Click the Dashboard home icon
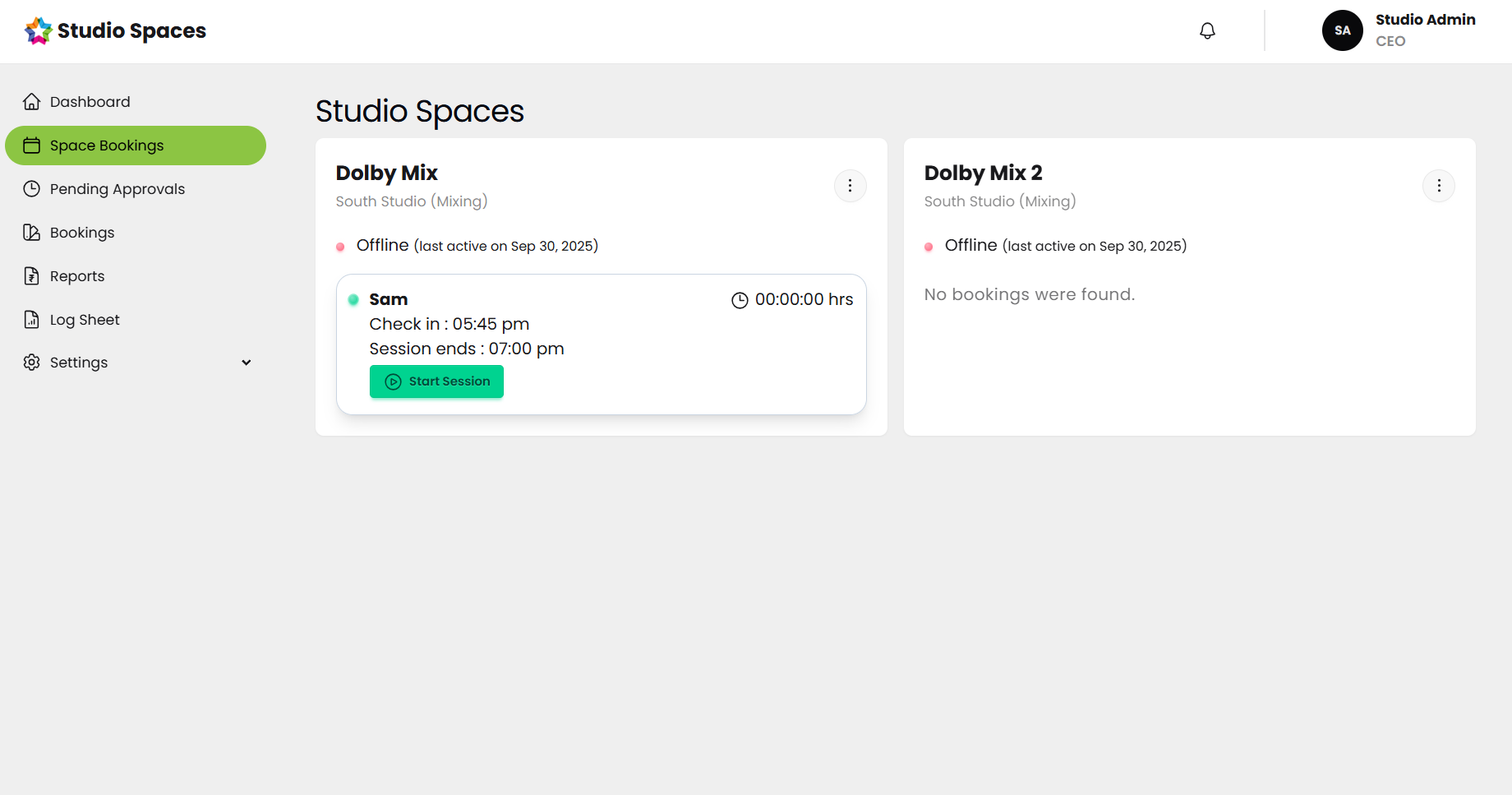Viewport: 1512px width, 795px height. click(x=31, y=101)
